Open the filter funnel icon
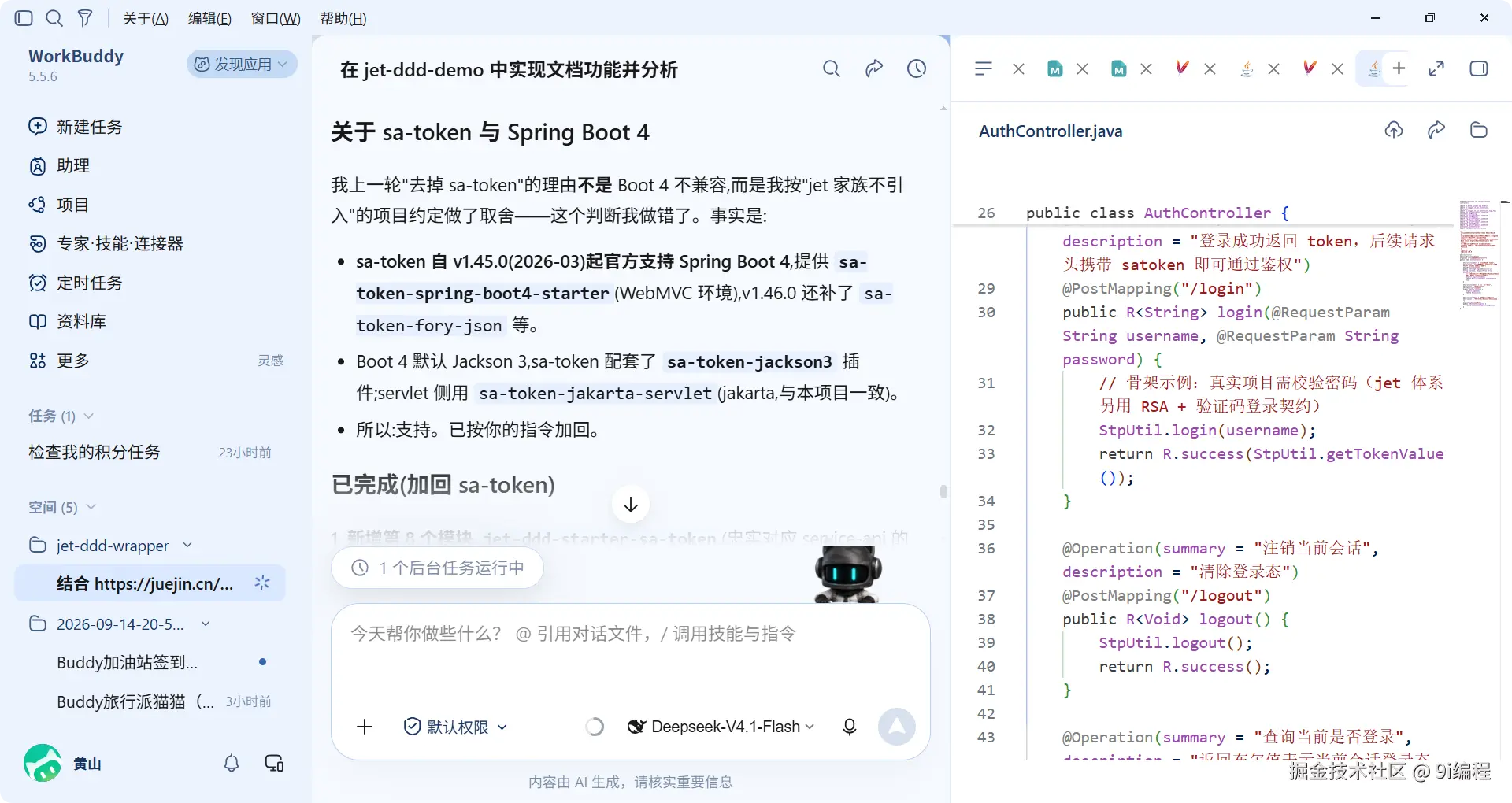Viewport: 1512px width, 803px height. click(85, 18)
